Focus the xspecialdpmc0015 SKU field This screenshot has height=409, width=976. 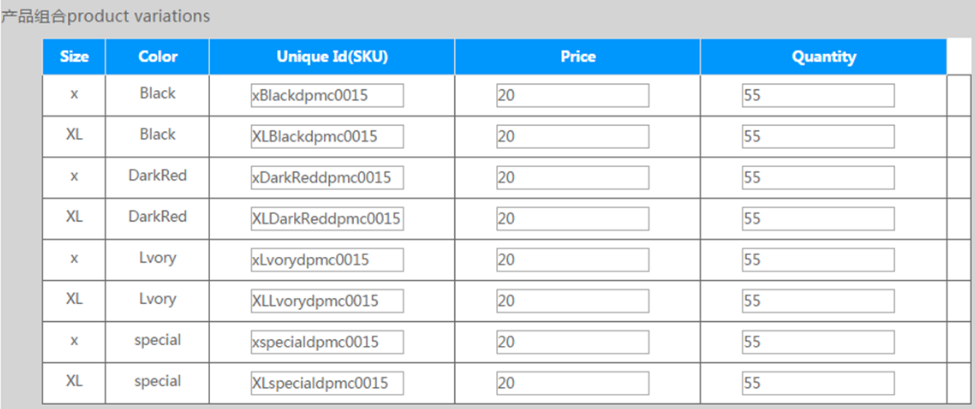pos(327,342)
